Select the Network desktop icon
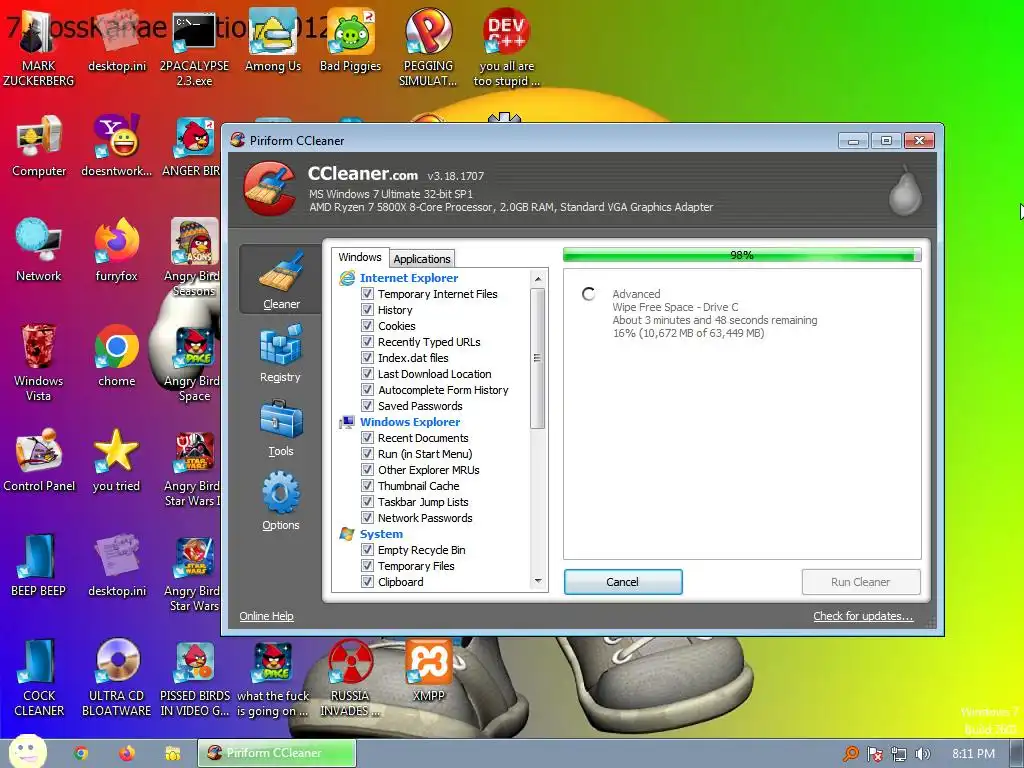The image size is (1024, 768). (39, 251)
